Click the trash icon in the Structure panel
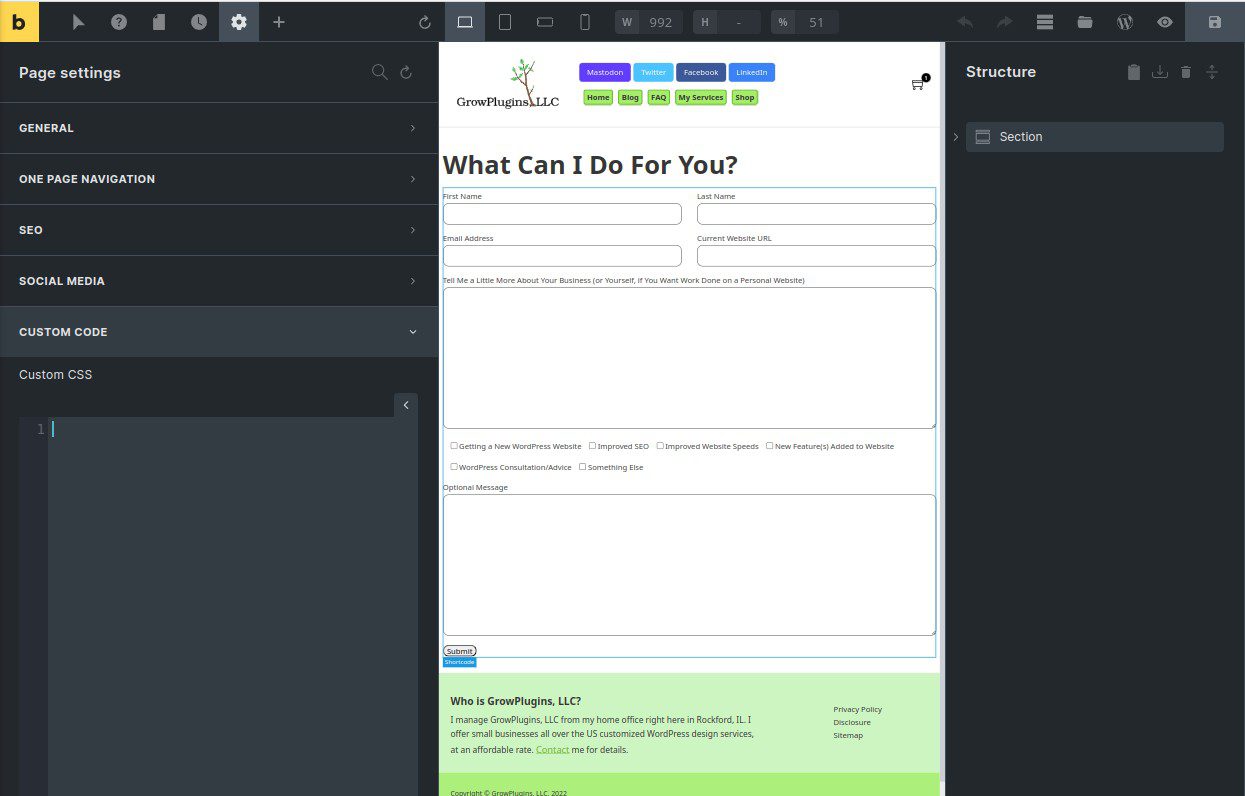This screenshot has height=796, width=1245. click(1185, 71)
